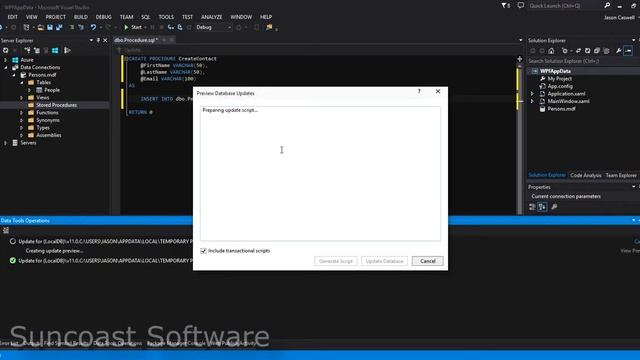Image resolution: width=640 pixels, height=360 pixels.
Task: Collapse the Tables folder node
Action: click(x=22, y=82)
